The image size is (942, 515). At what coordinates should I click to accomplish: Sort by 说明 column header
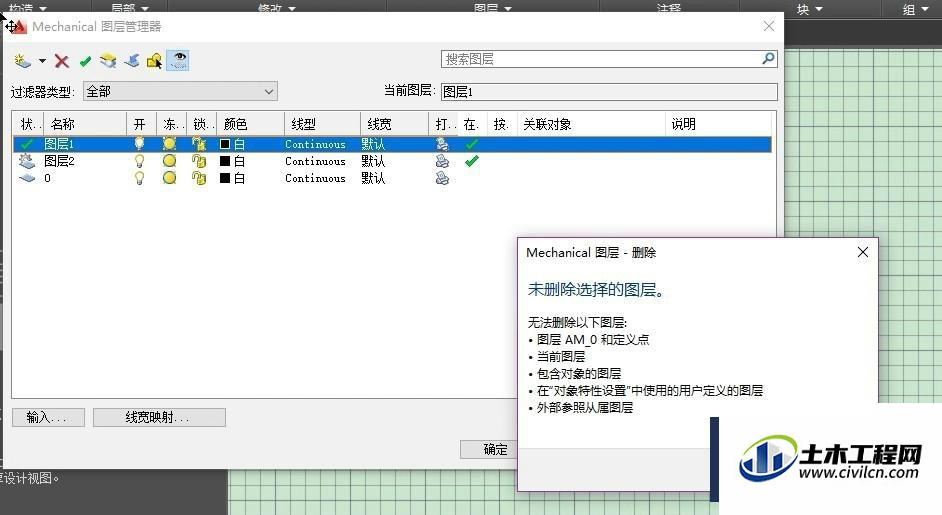point(718,124)
